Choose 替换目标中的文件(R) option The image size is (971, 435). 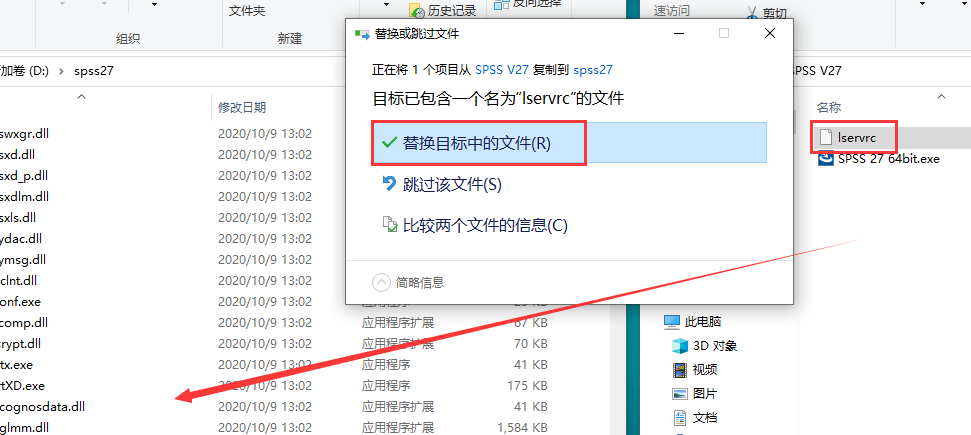click(x=477, y=143)
